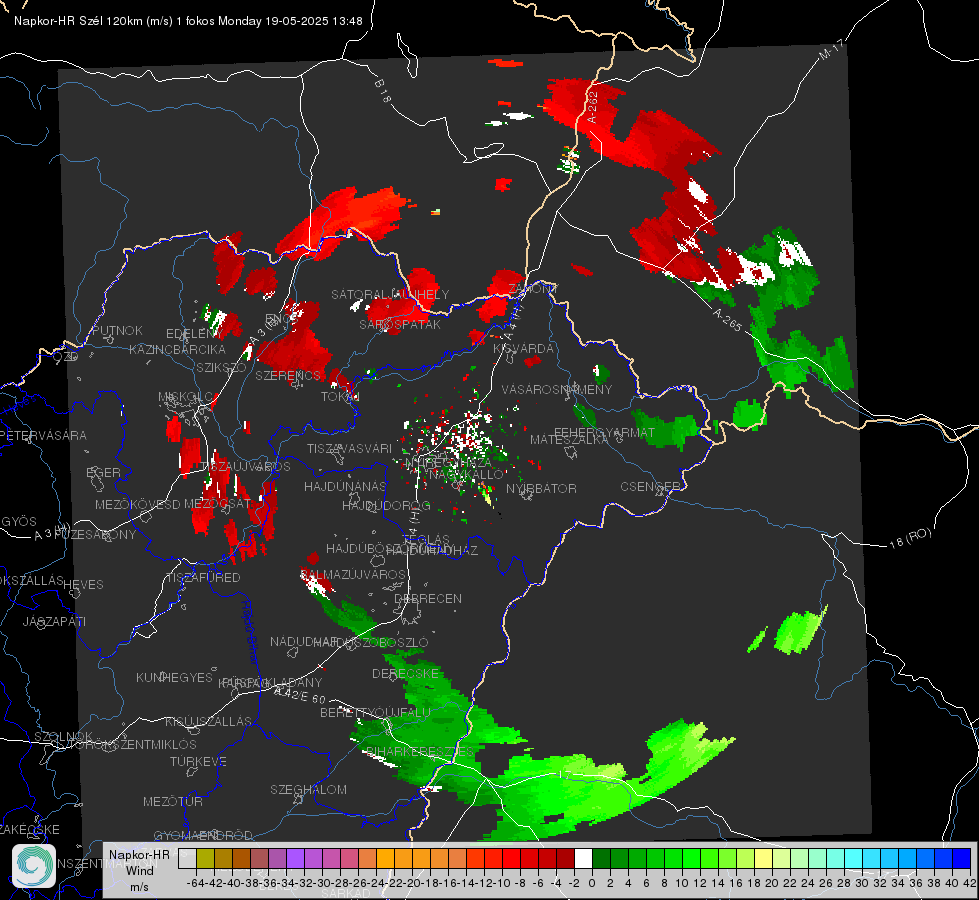Click the JÁSZAPÁTI label
The image size is (979, 900).
tap(54, 621)
